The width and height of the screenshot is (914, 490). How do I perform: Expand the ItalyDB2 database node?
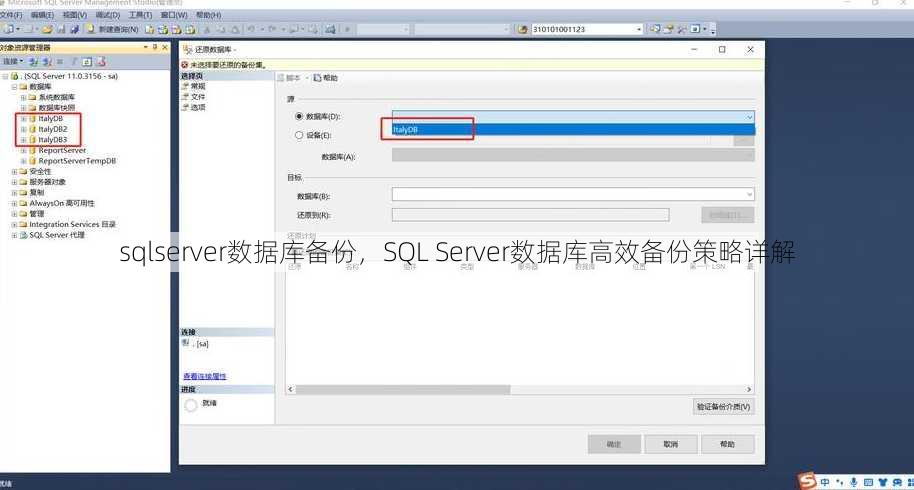click(23, 129)
